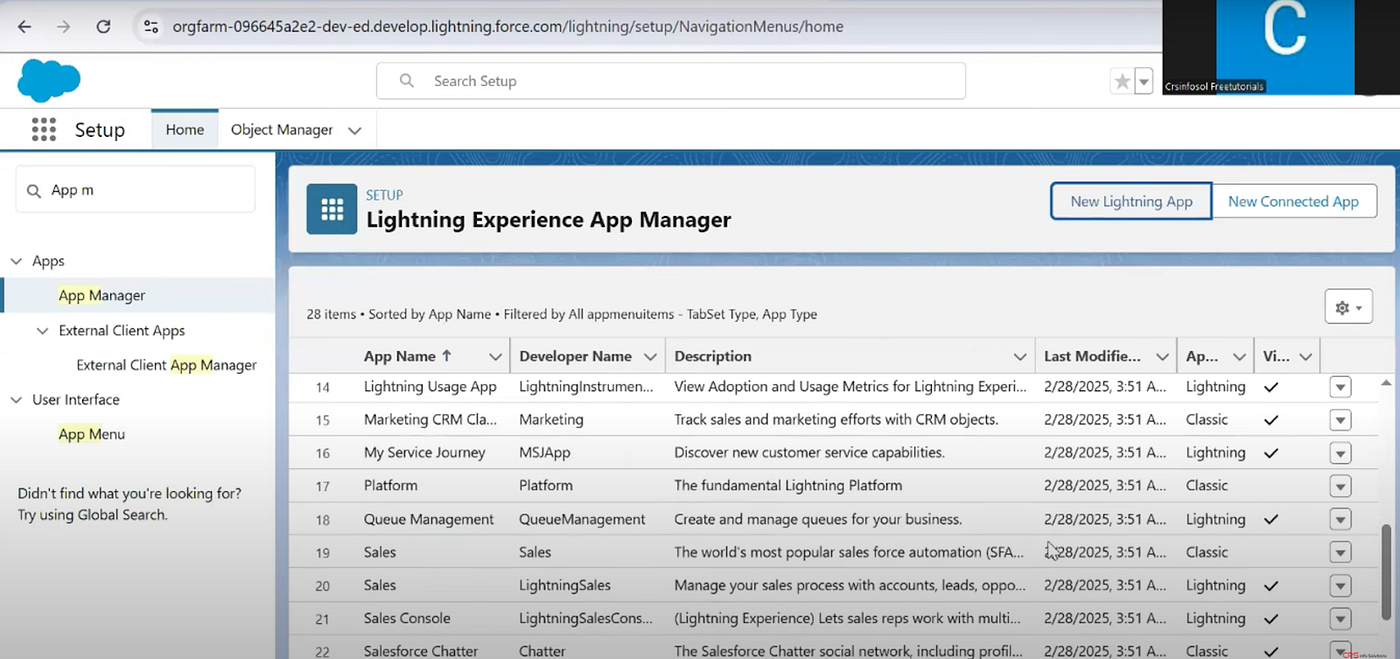Collapse the Apps tree section
The image size is (1400, 659).
17,261
